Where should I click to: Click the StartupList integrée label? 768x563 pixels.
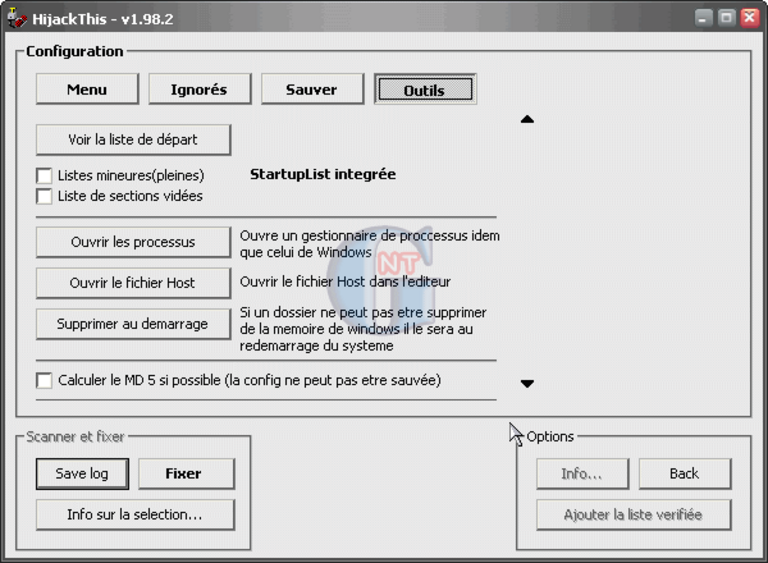coord(323,174)
